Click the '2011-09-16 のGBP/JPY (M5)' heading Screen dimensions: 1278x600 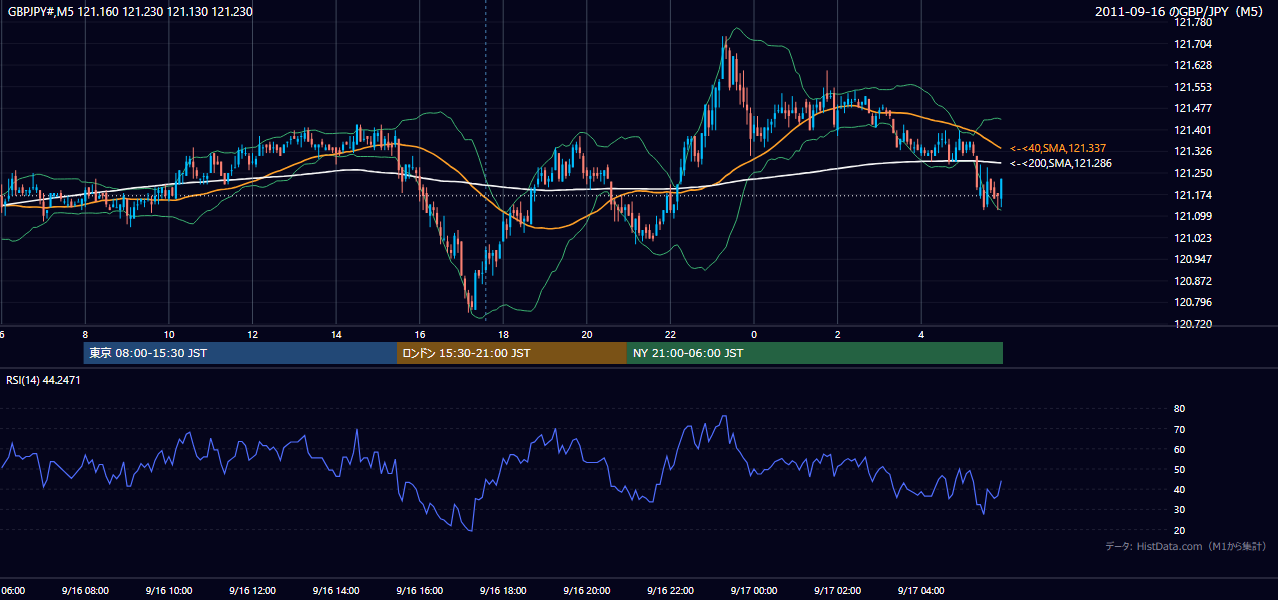[1181, 12]
